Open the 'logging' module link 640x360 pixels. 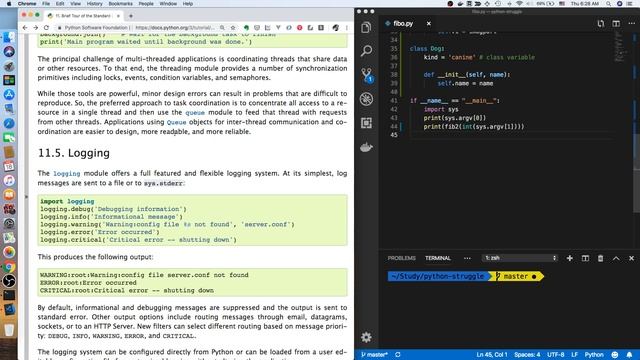coord(67,173)
